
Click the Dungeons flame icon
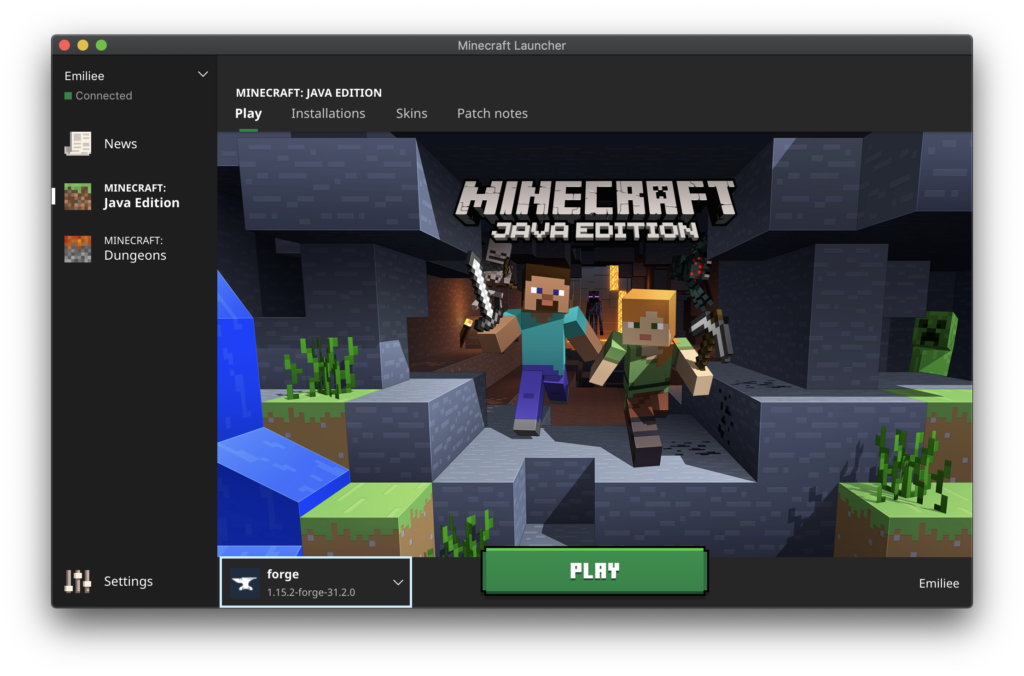79,248
